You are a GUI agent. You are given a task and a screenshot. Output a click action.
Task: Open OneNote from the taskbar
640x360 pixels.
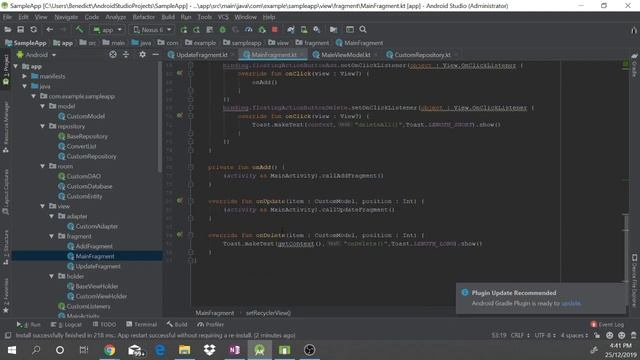point(234,350)
